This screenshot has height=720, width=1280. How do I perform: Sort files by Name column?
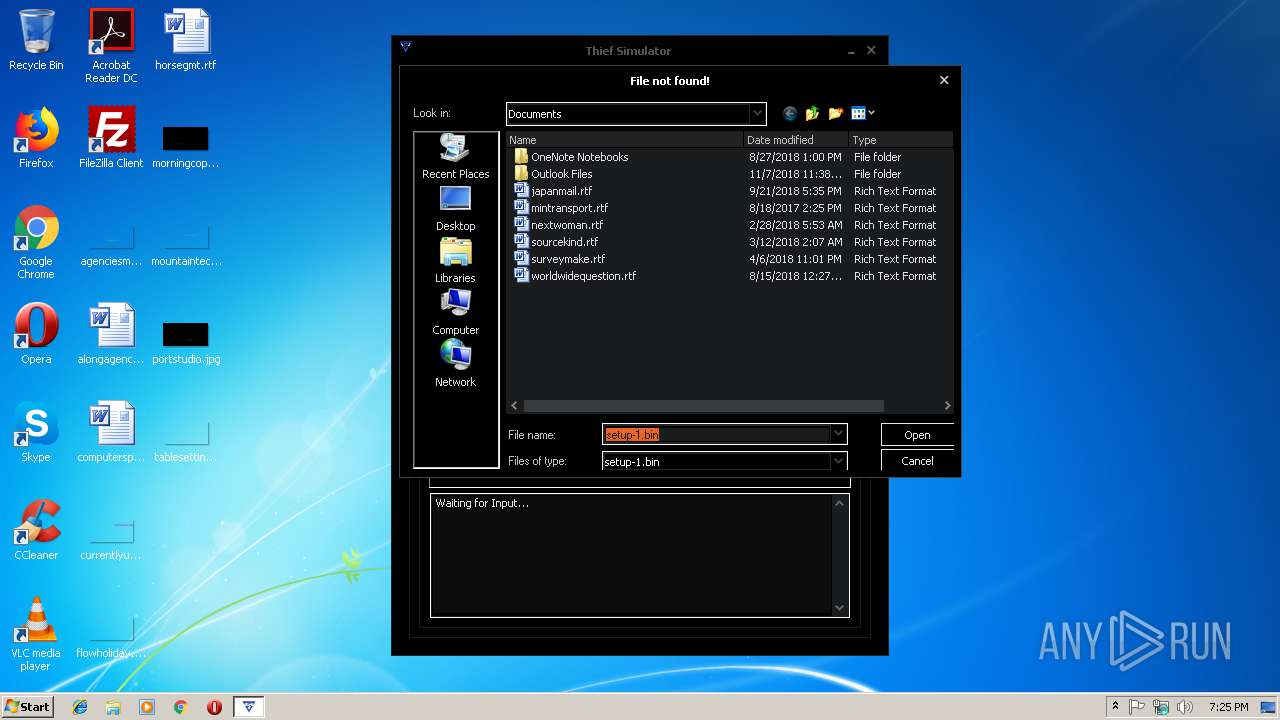[625, 140]
